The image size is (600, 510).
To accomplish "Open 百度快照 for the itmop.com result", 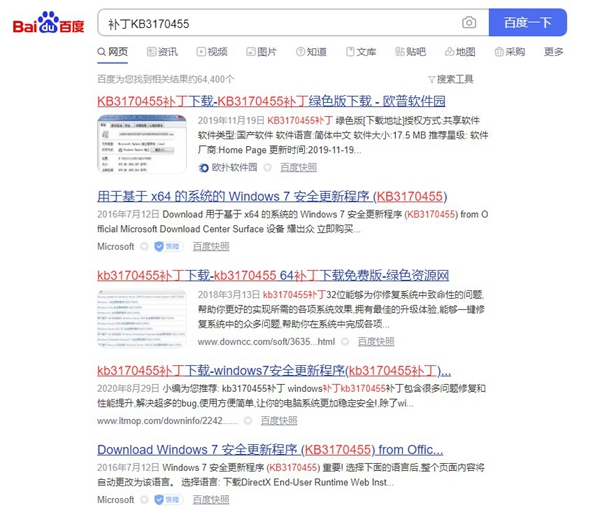I will (279, 421).
